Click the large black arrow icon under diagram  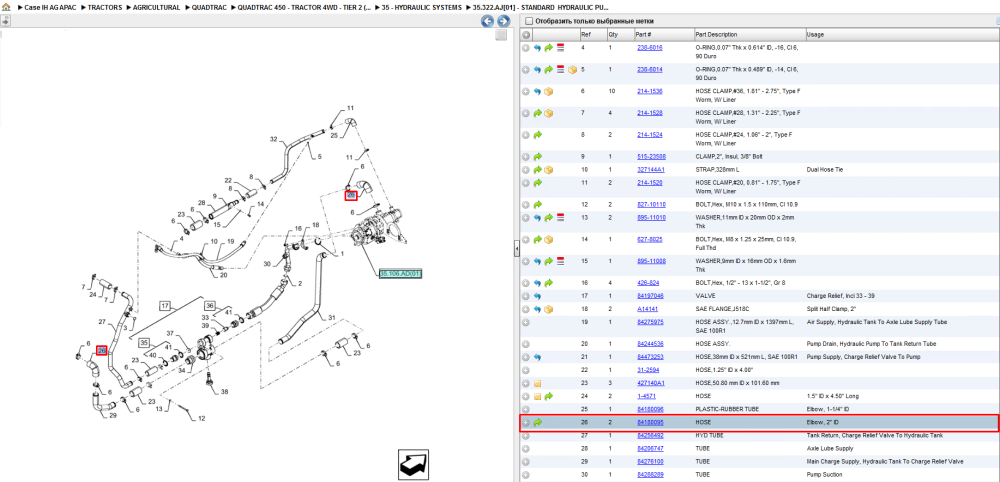click(413, 465)
